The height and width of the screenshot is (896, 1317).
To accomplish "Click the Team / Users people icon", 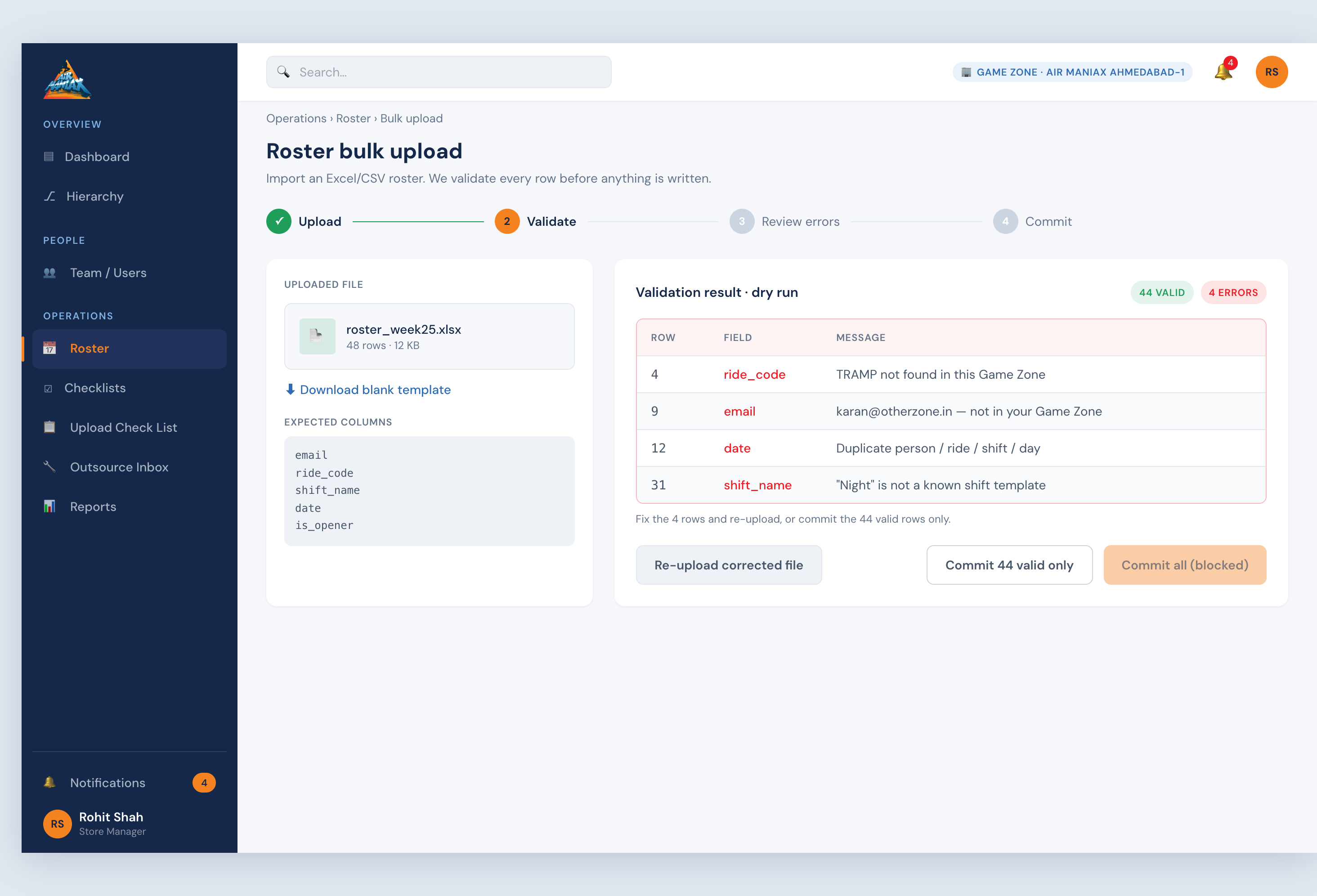I will [x=50, y=273].
